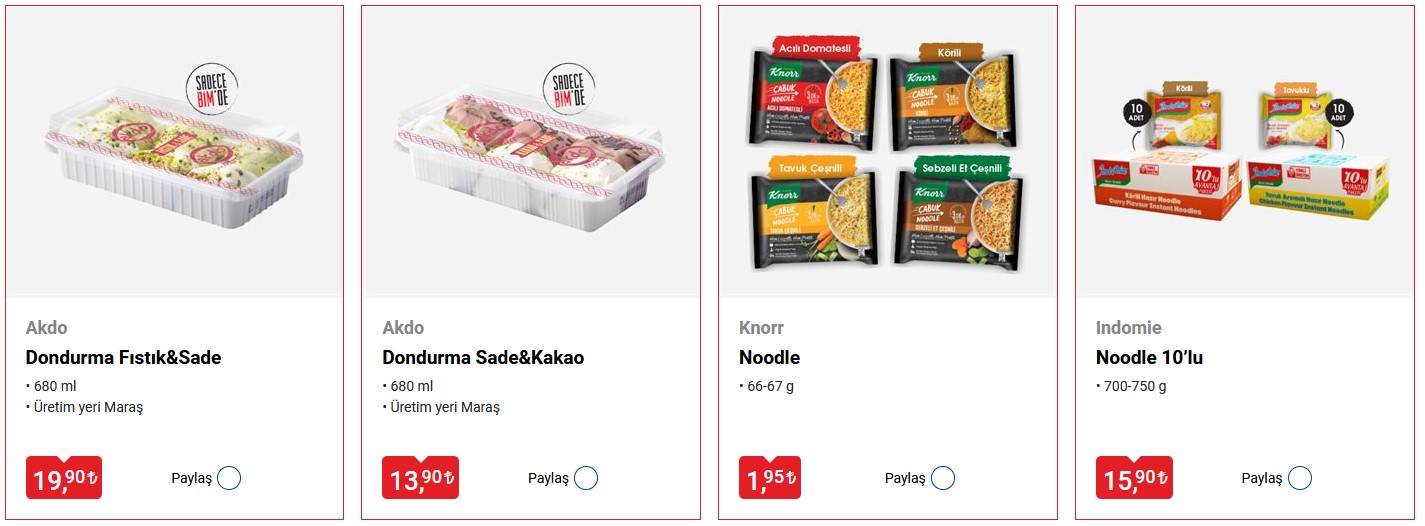
Task: Select the 1,95 price tag
Action: click(x=770, y=478)
